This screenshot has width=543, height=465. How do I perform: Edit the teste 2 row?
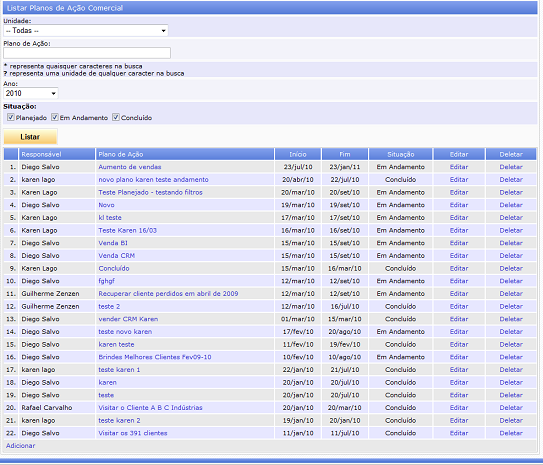(x=459, y=306)
